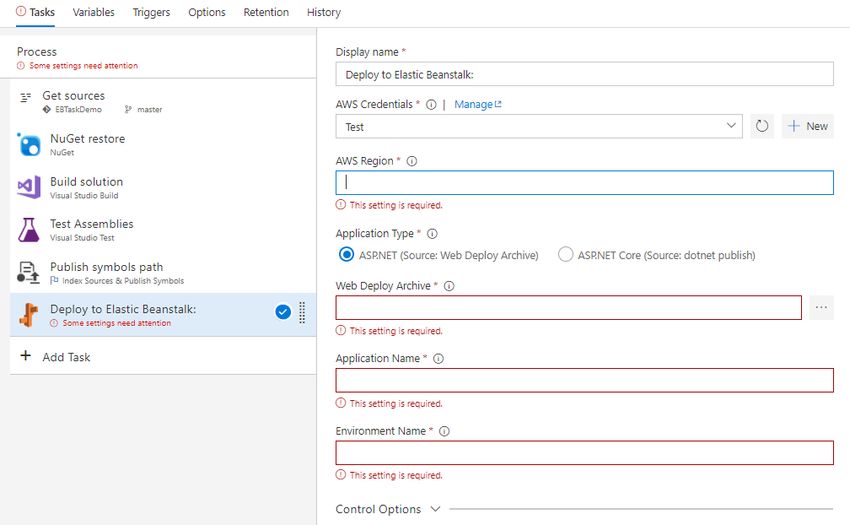Focus the Application Name field

pyautogui.click(x=584, y=380)
